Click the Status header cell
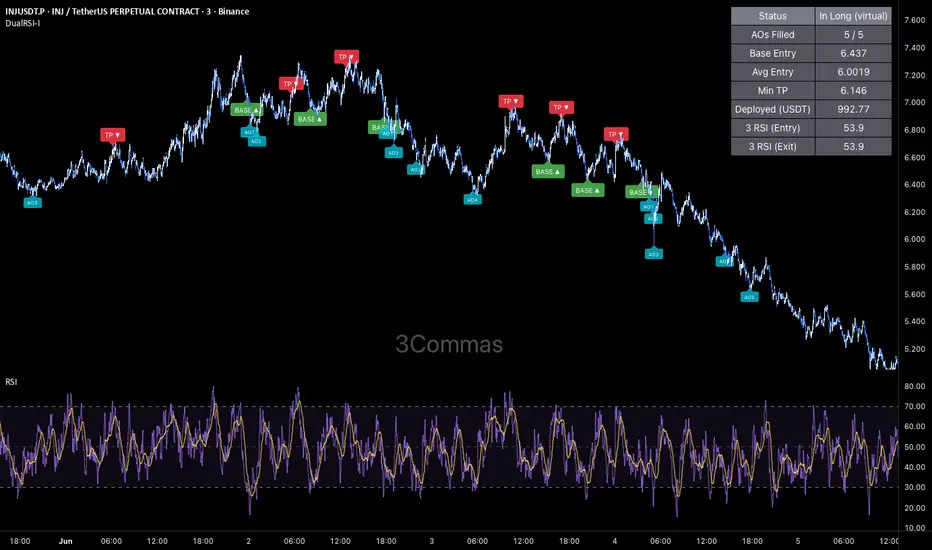The image size is (932, 550). tap(772, 16)
